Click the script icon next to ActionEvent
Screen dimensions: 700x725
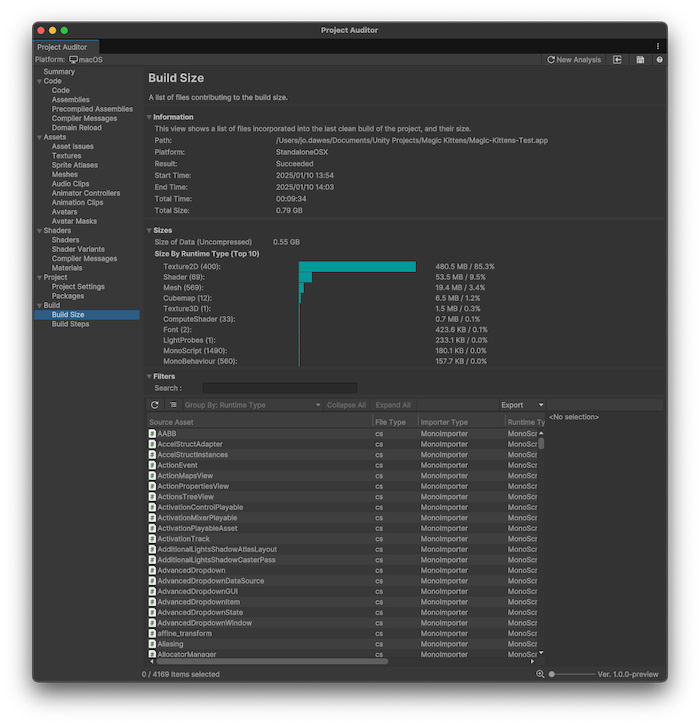pos(152,465)
